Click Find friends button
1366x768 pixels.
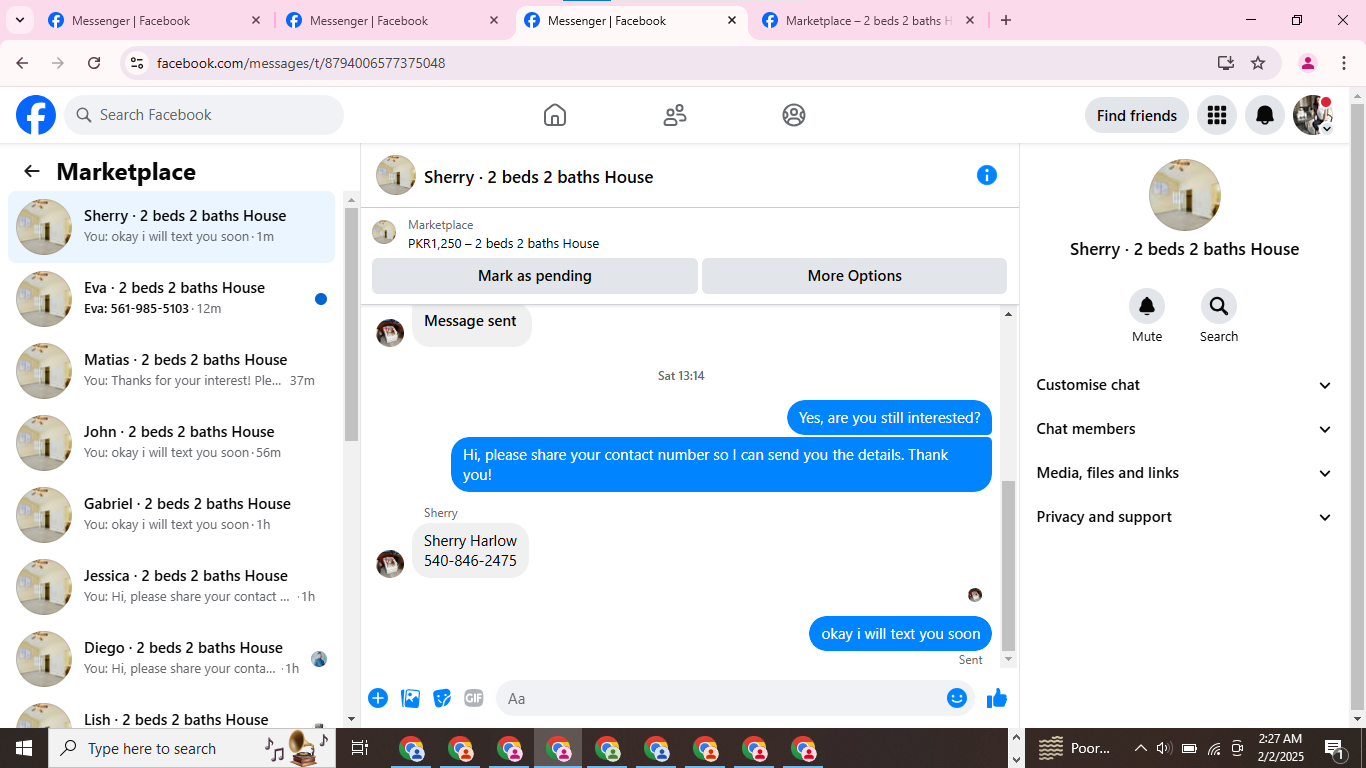(x=1137, y=115)
